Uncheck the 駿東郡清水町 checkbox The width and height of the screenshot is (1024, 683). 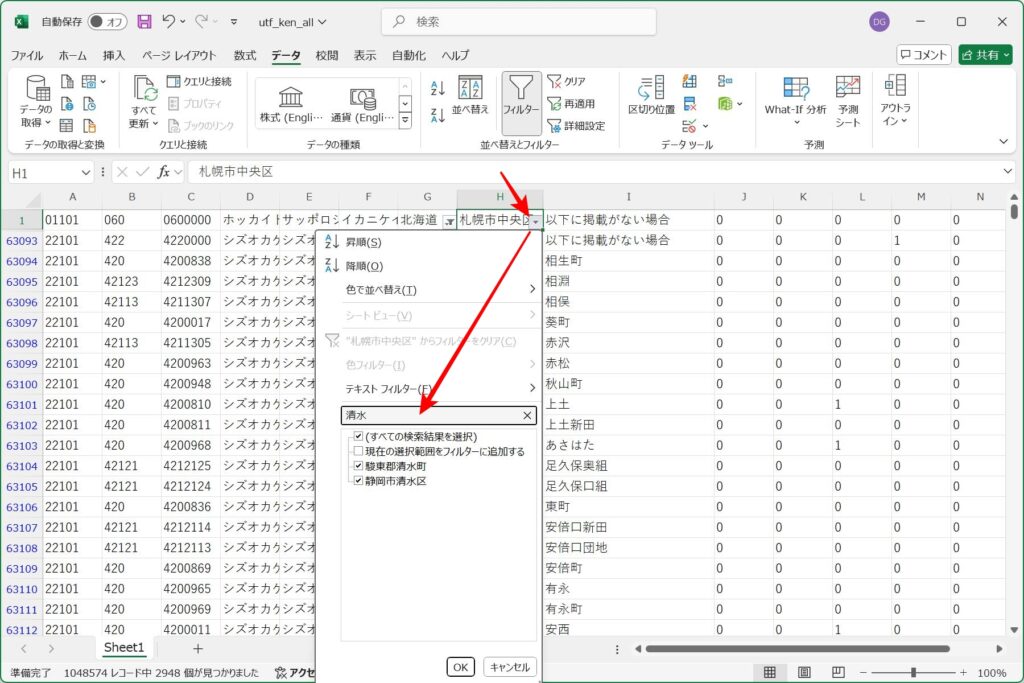[359, 466]
